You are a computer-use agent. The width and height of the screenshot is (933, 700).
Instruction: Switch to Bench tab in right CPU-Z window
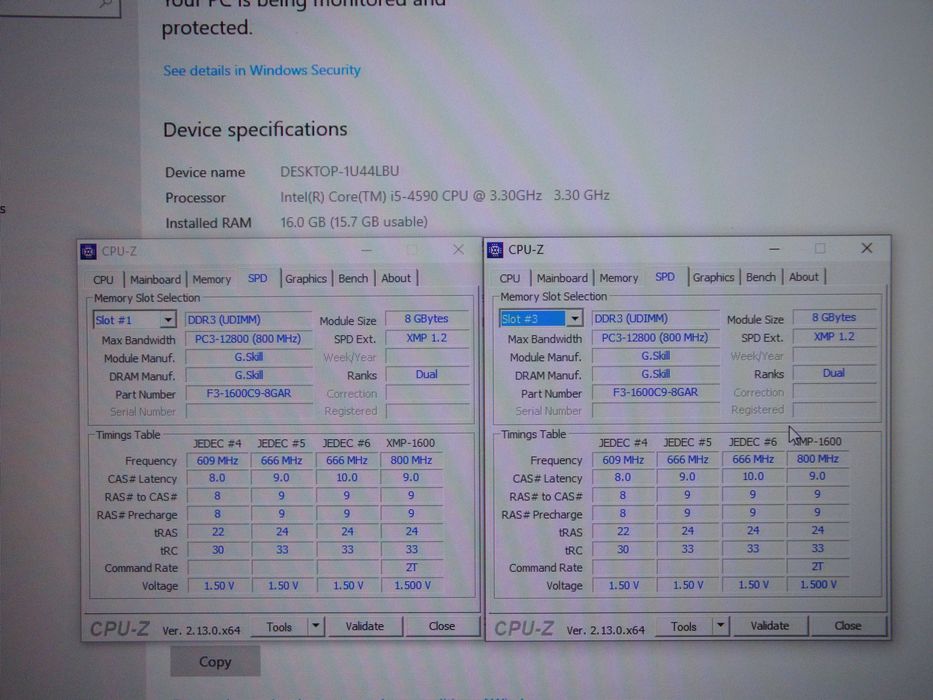point(760,277)
